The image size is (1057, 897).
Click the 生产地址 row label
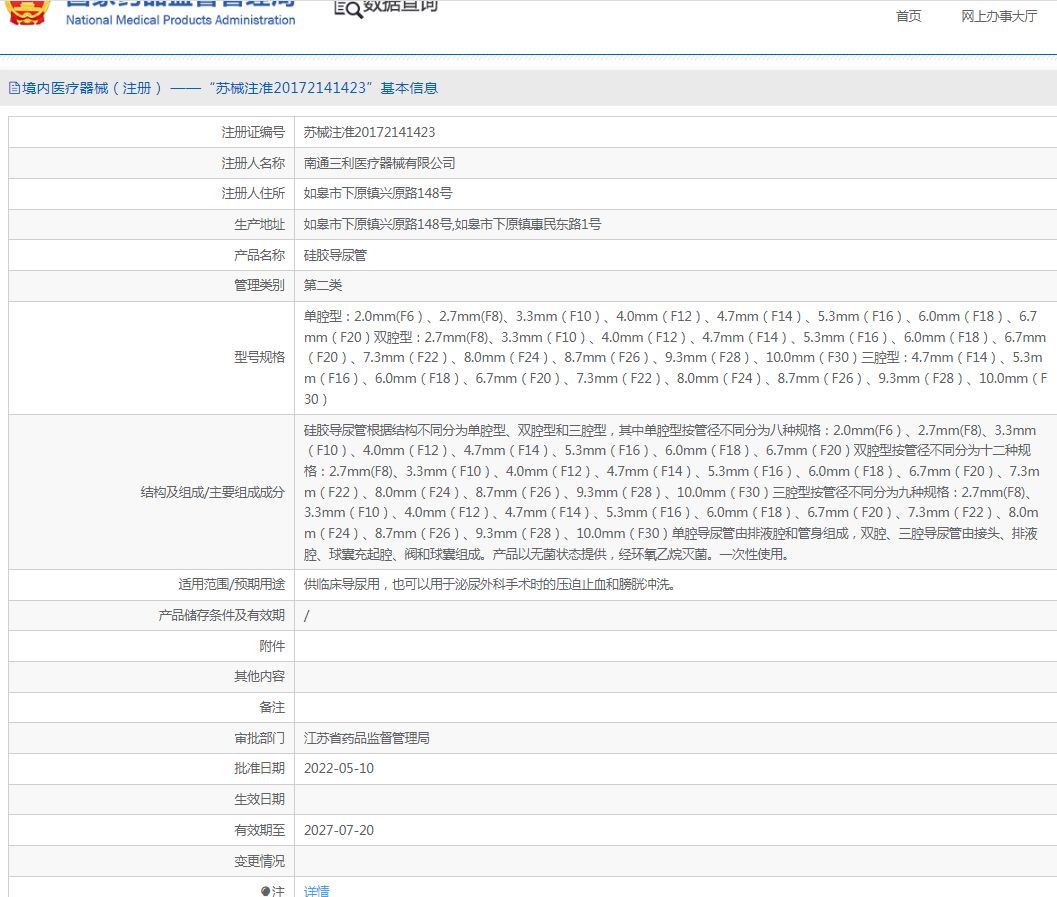tap(260, 224)
